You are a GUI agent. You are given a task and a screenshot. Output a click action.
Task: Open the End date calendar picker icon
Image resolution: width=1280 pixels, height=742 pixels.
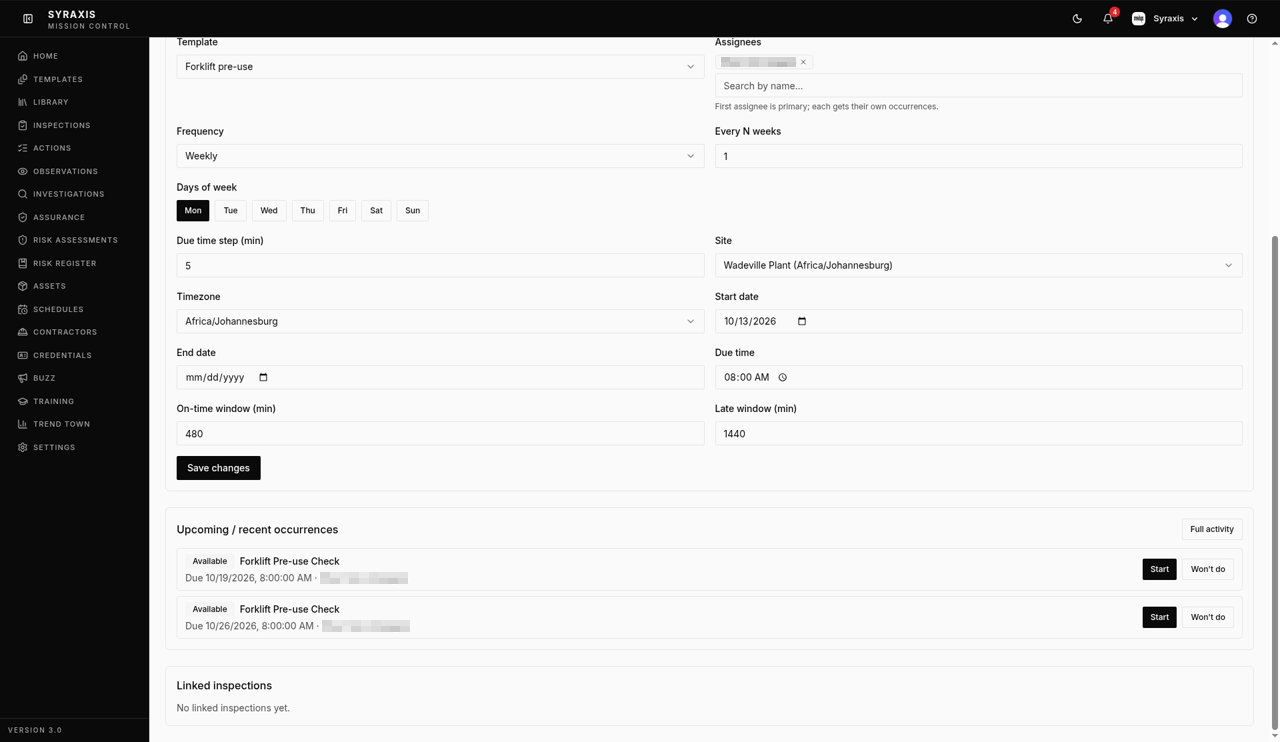coord(263,377)
